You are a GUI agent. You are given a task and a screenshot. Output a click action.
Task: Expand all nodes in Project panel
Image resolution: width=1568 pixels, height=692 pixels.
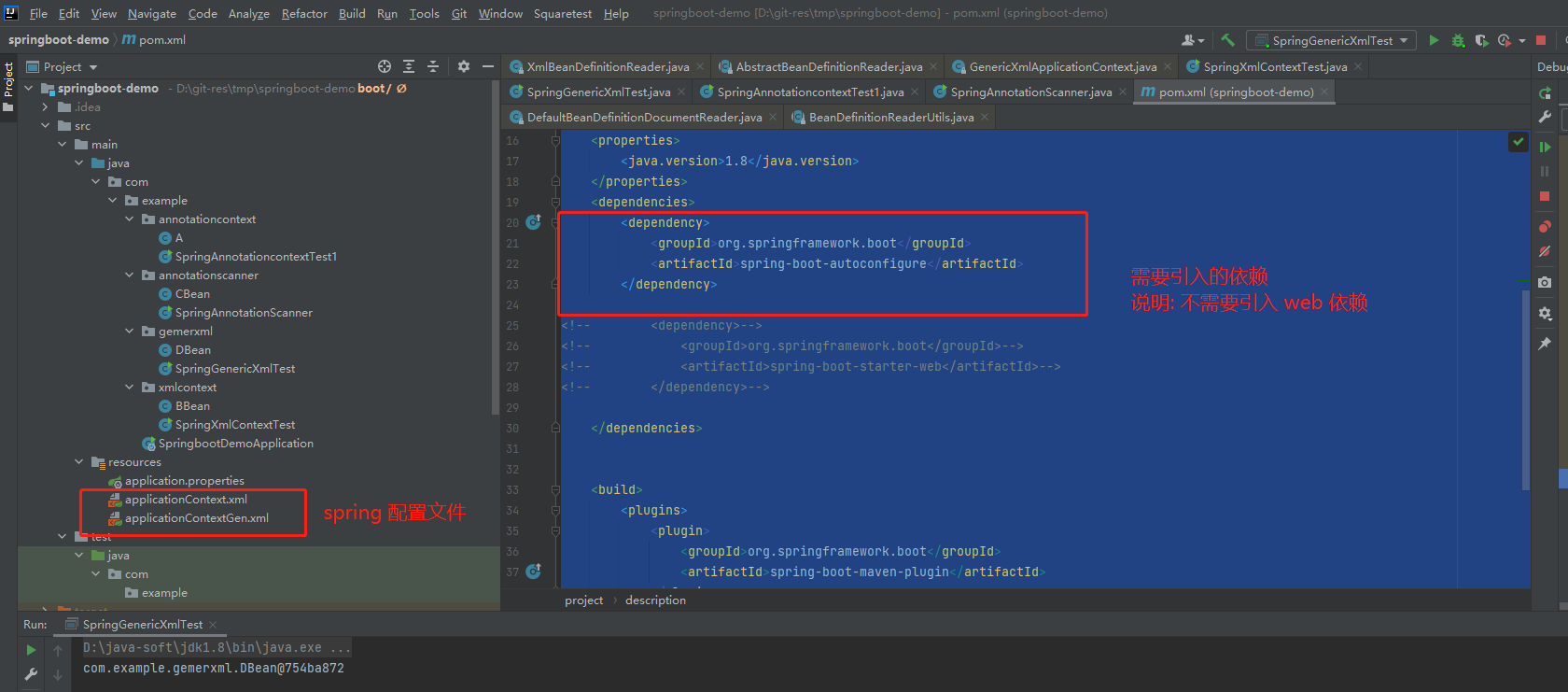coord(409,66)
